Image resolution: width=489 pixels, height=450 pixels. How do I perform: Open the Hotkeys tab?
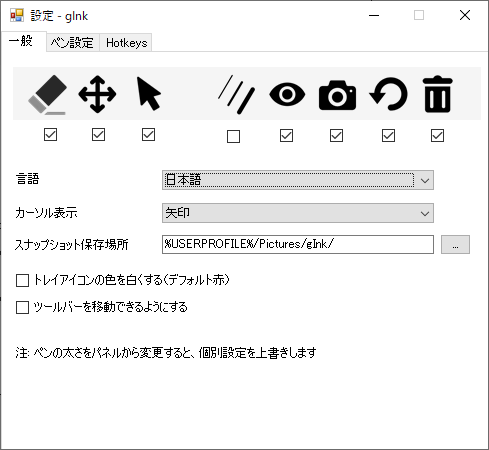[x=126, y=43]
